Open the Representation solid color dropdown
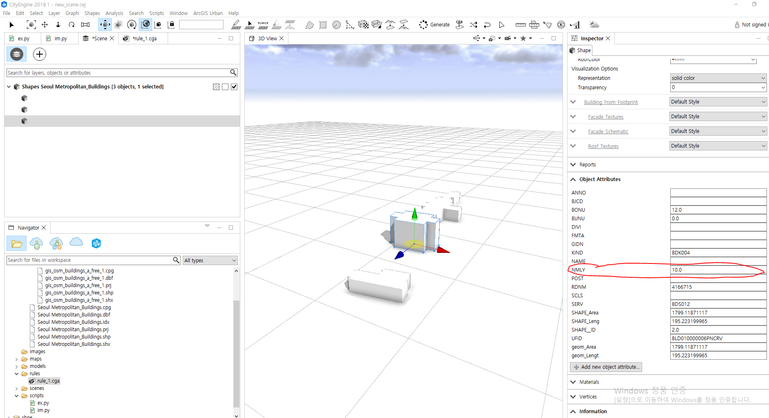 tap(718, 77)
